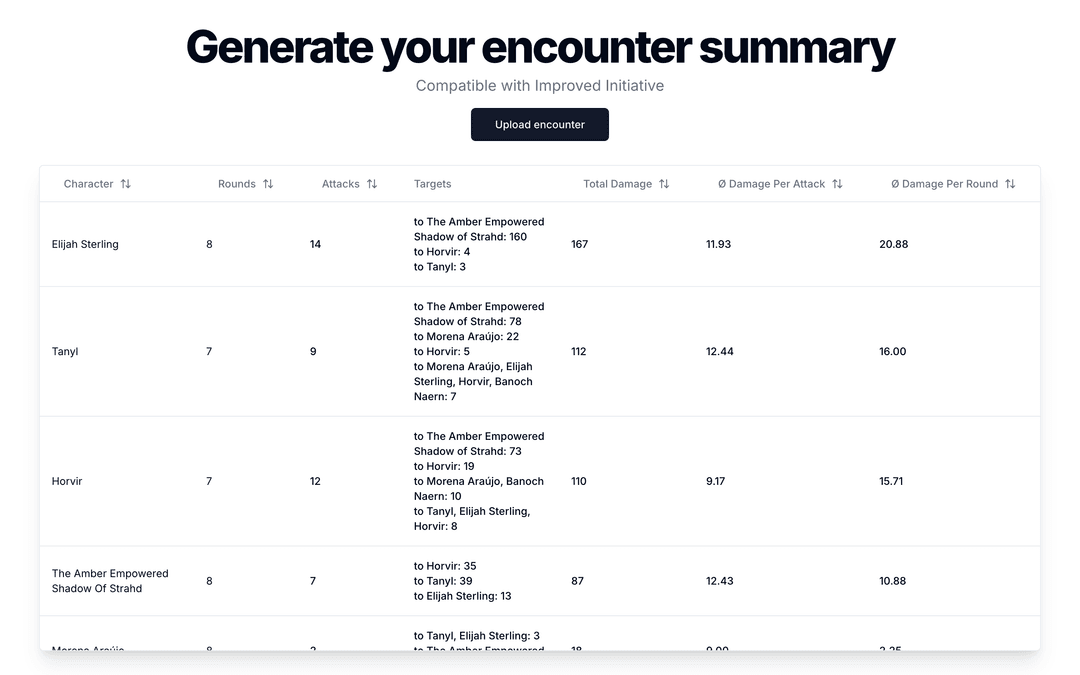Click the Generate your encounter summary heading

[540, 46]
